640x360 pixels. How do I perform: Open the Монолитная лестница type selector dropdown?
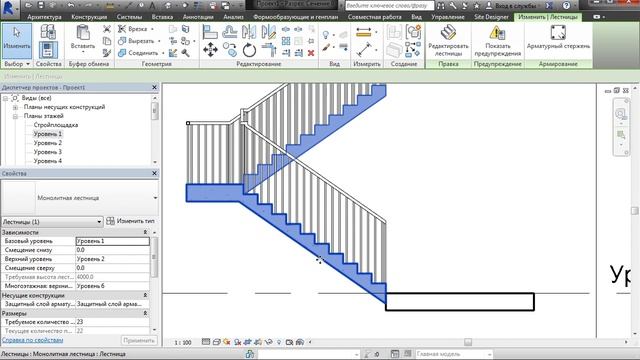pos(155,198)
